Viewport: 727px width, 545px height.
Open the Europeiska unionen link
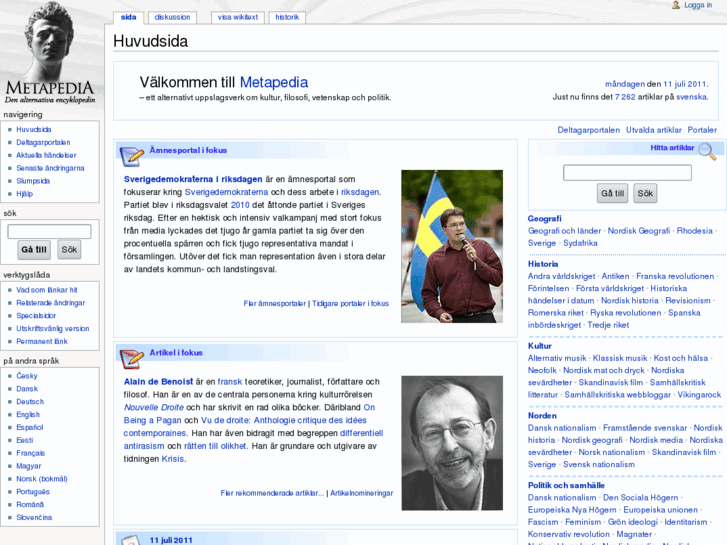coord(660,510)
